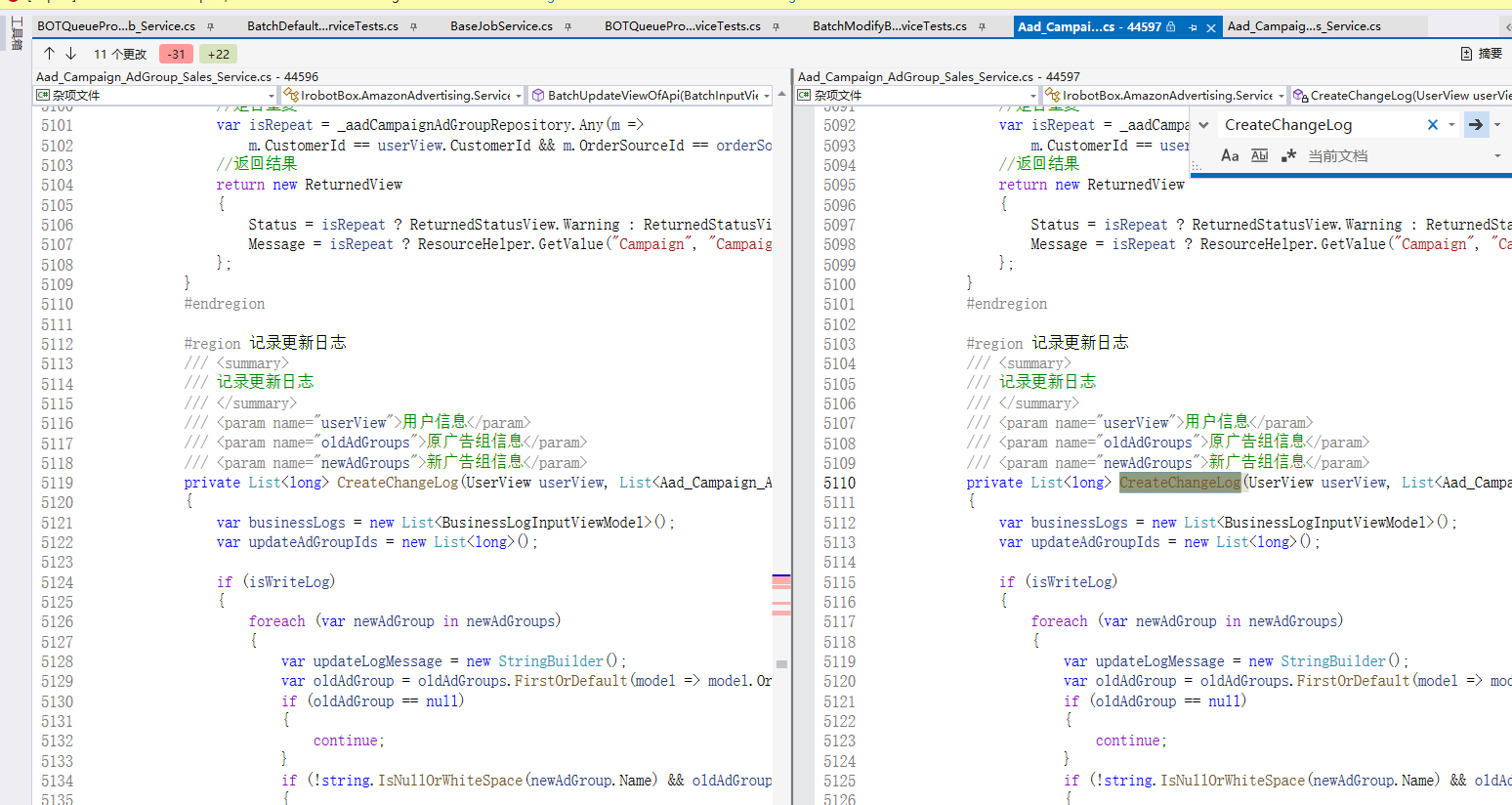Pin the BaseJobService.cs tab
This screenshot has height=805, width=1512.
click(x=567, y=26)
